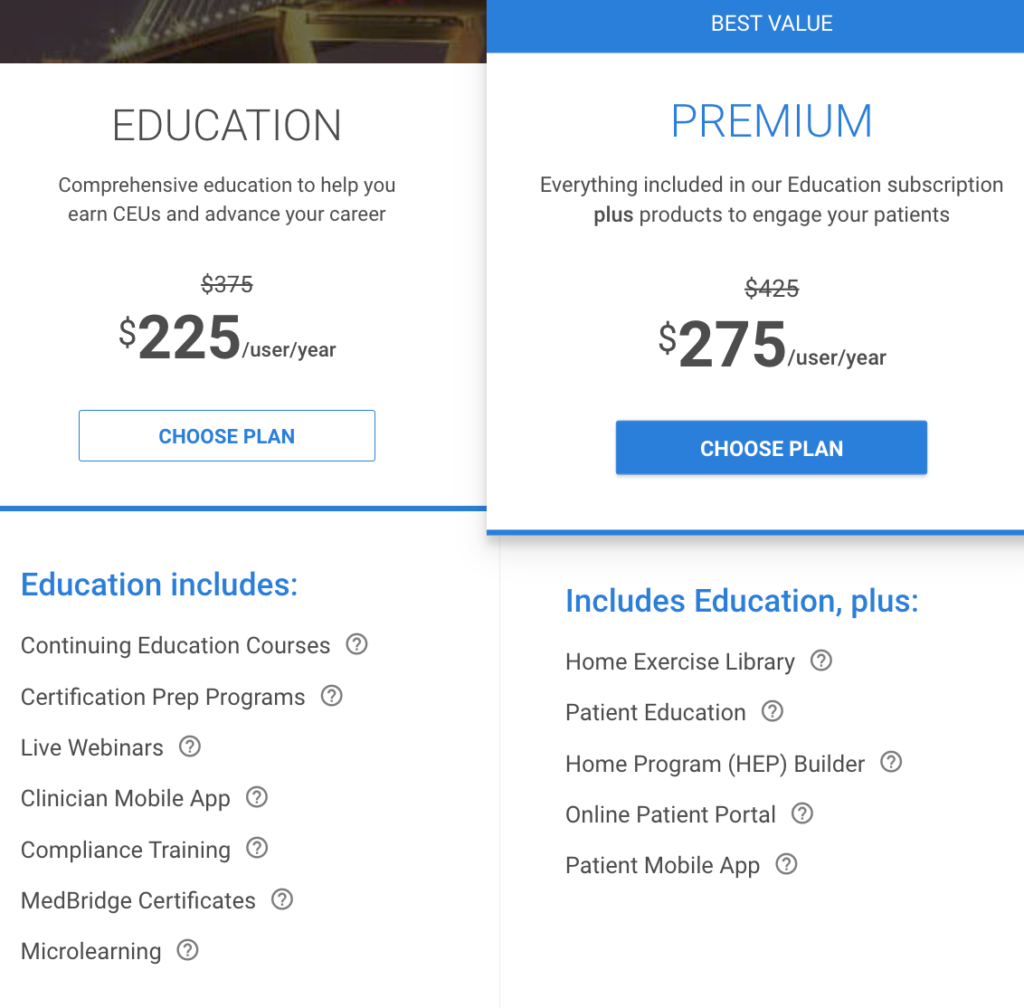Click the Home Exercise Library label
Screen dimensions: 1024x1008
(680, 661)
